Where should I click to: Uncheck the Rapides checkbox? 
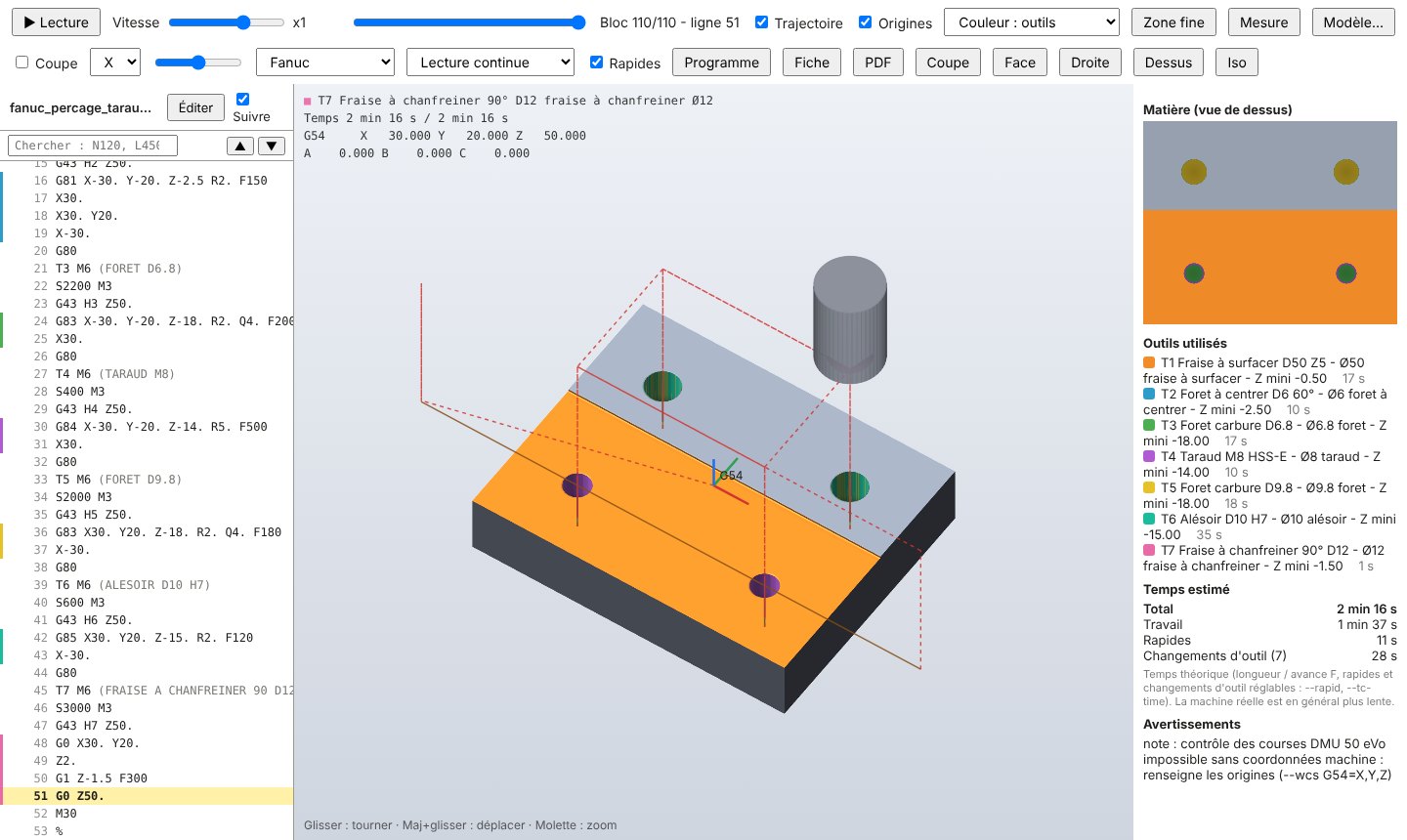(x=596, y=63)
